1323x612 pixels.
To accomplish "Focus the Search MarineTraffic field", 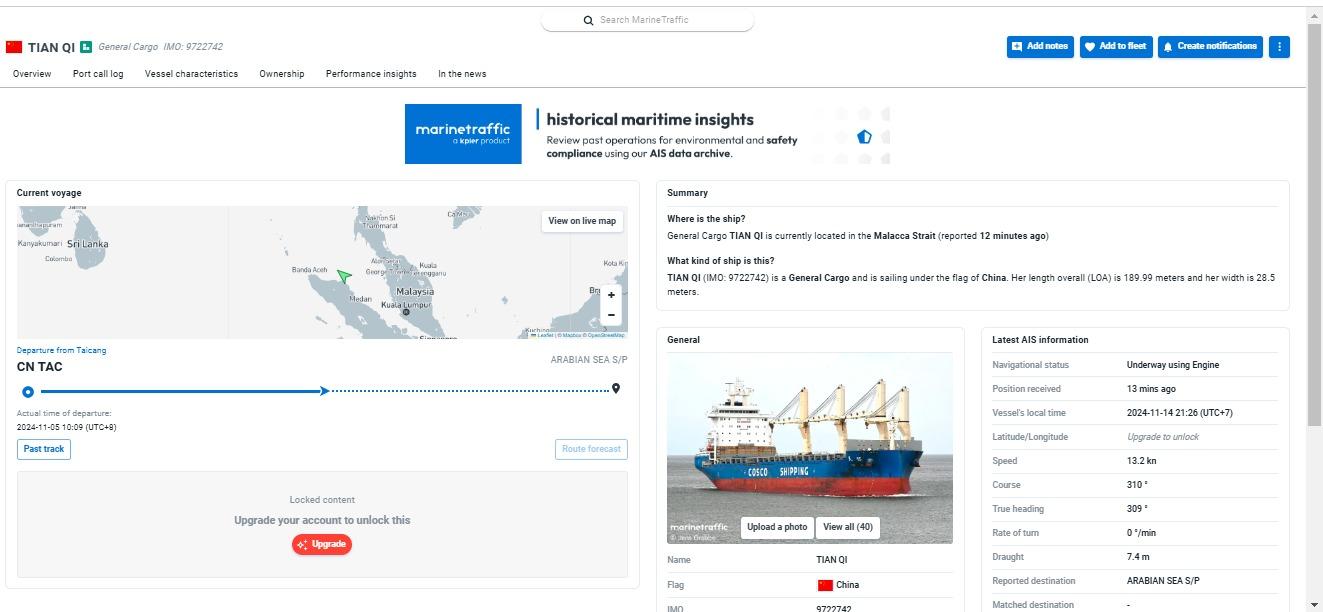I will tap(648, 20).
